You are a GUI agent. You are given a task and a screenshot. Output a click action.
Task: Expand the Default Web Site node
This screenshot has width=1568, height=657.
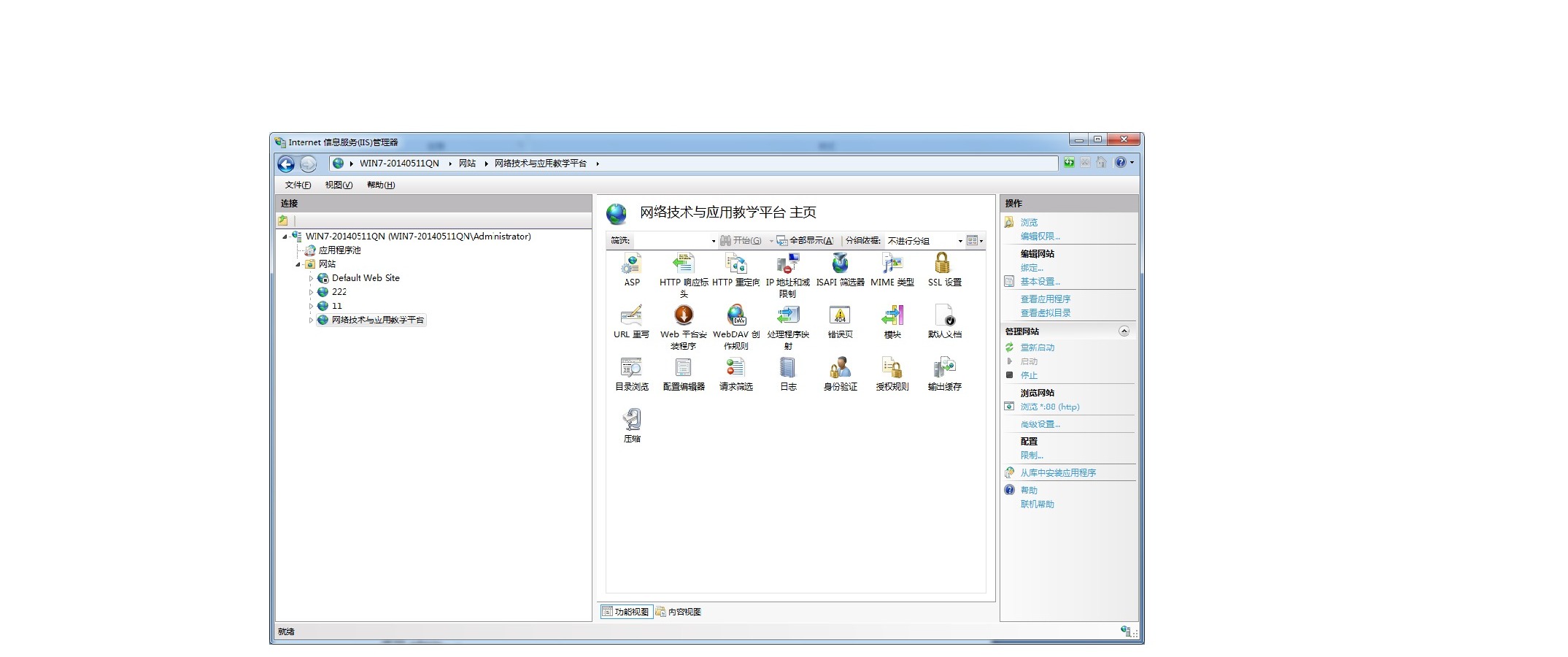[x=311, y=278]
